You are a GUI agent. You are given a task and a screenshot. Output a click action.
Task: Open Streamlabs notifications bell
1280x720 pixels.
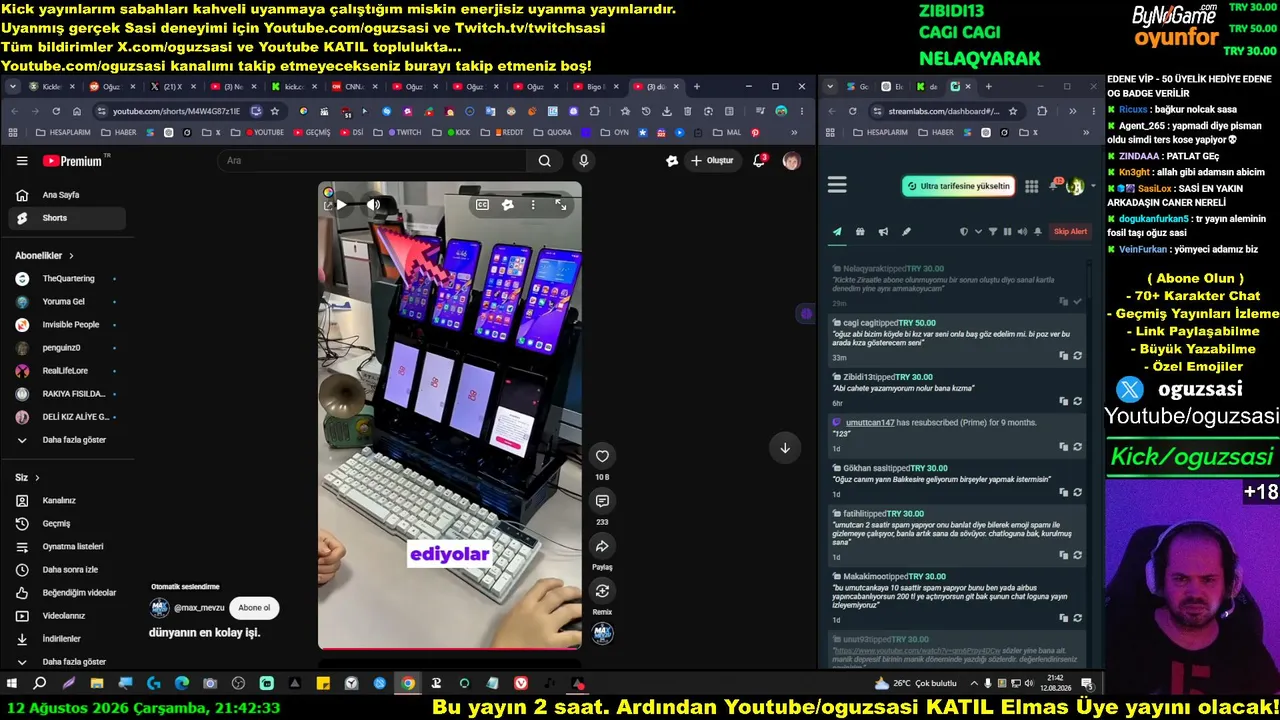pyautogui.click(x=1055, y=186)
